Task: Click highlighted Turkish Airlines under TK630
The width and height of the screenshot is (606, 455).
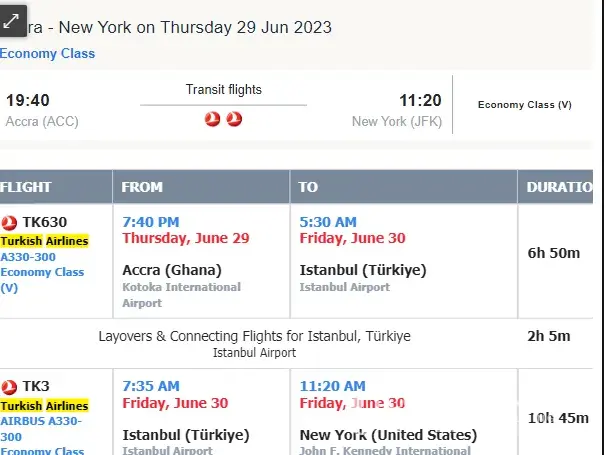Action: click(44, 241)
